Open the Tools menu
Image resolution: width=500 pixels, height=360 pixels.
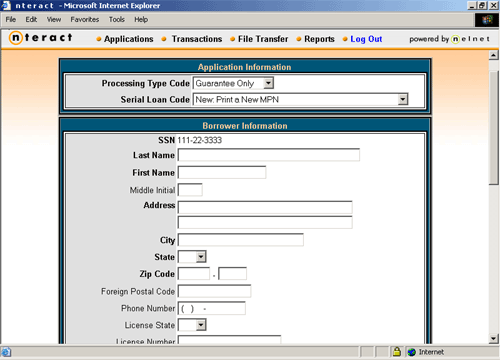(x=117, y=19)
